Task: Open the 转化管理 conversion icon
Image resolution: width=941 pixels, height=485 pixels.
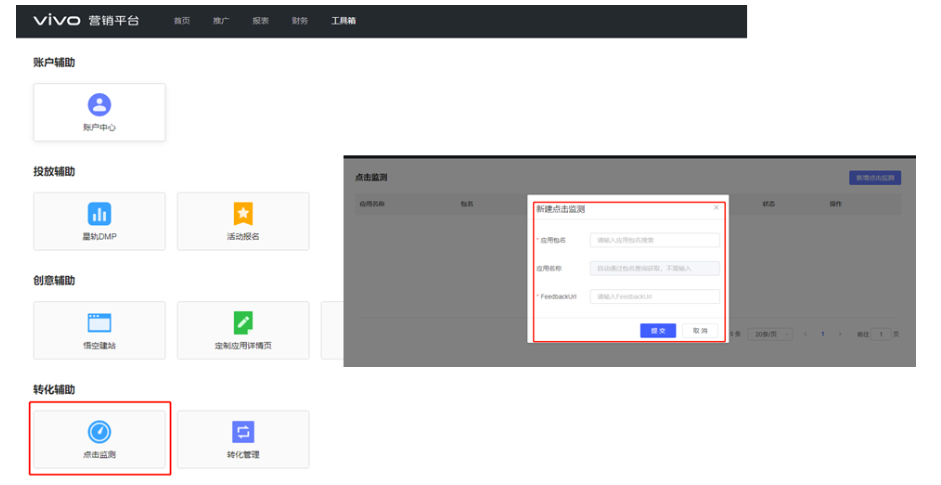Action: [243, 432]
